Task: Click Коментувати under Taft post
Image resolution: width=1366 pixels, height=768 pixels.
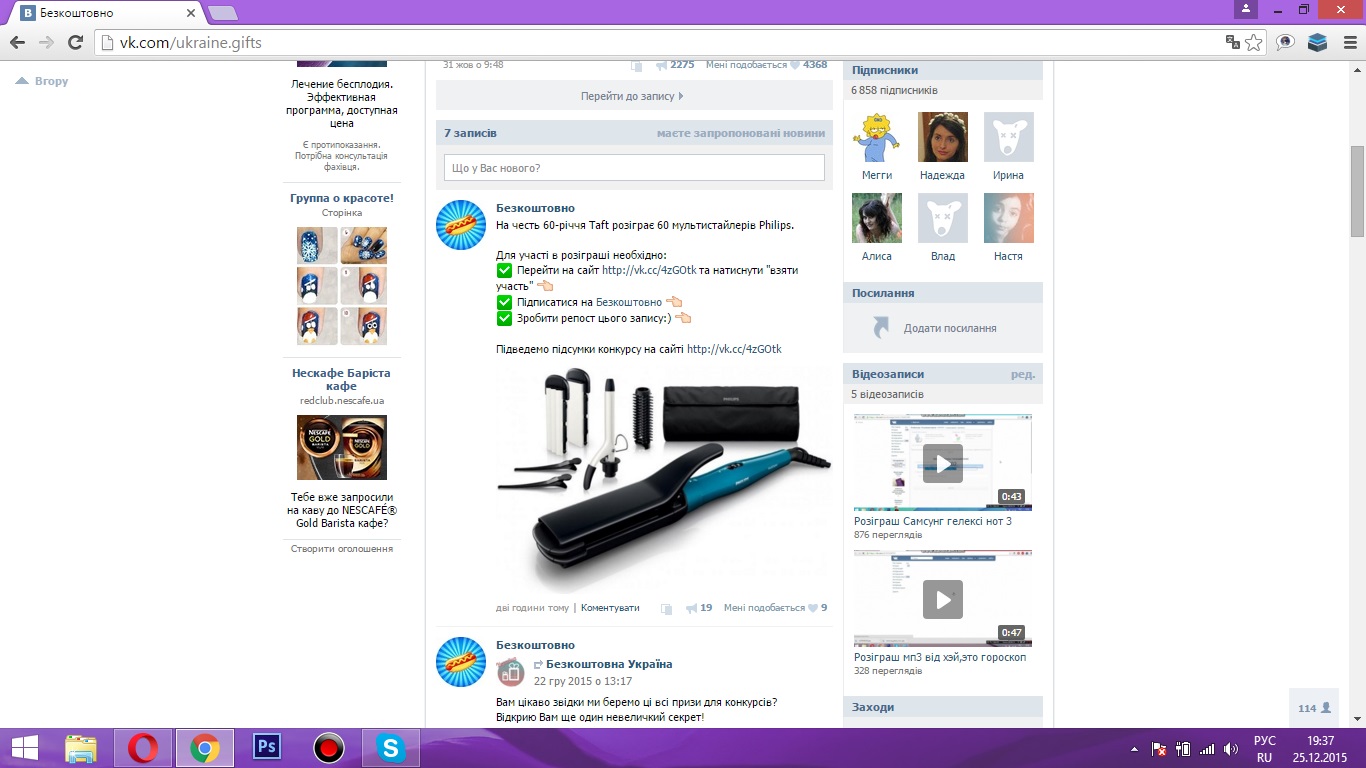Action: tap(610, 608)
